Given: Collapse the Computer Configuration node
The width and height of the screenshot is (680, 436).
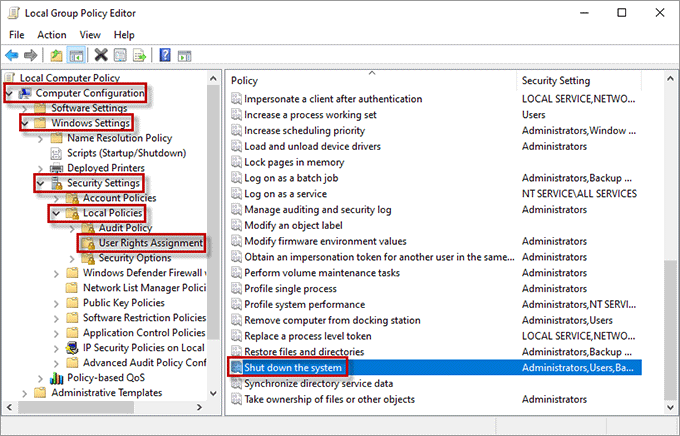Looking at the screenshot, I should 10,93.
